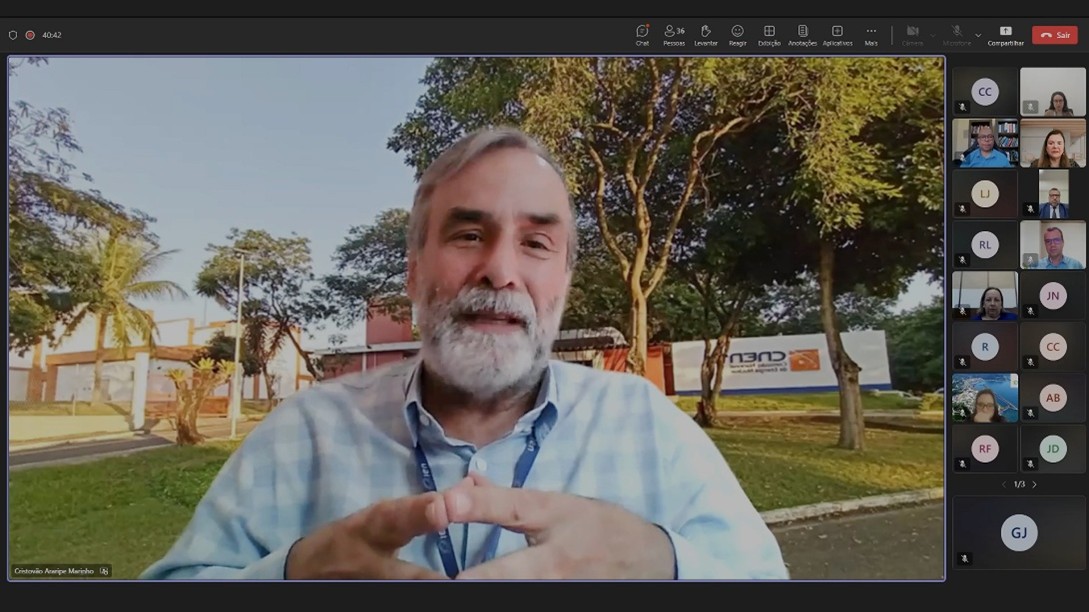1089x612 pixels.
Task: Open the Chat panel
Action: tap(642, 34)
